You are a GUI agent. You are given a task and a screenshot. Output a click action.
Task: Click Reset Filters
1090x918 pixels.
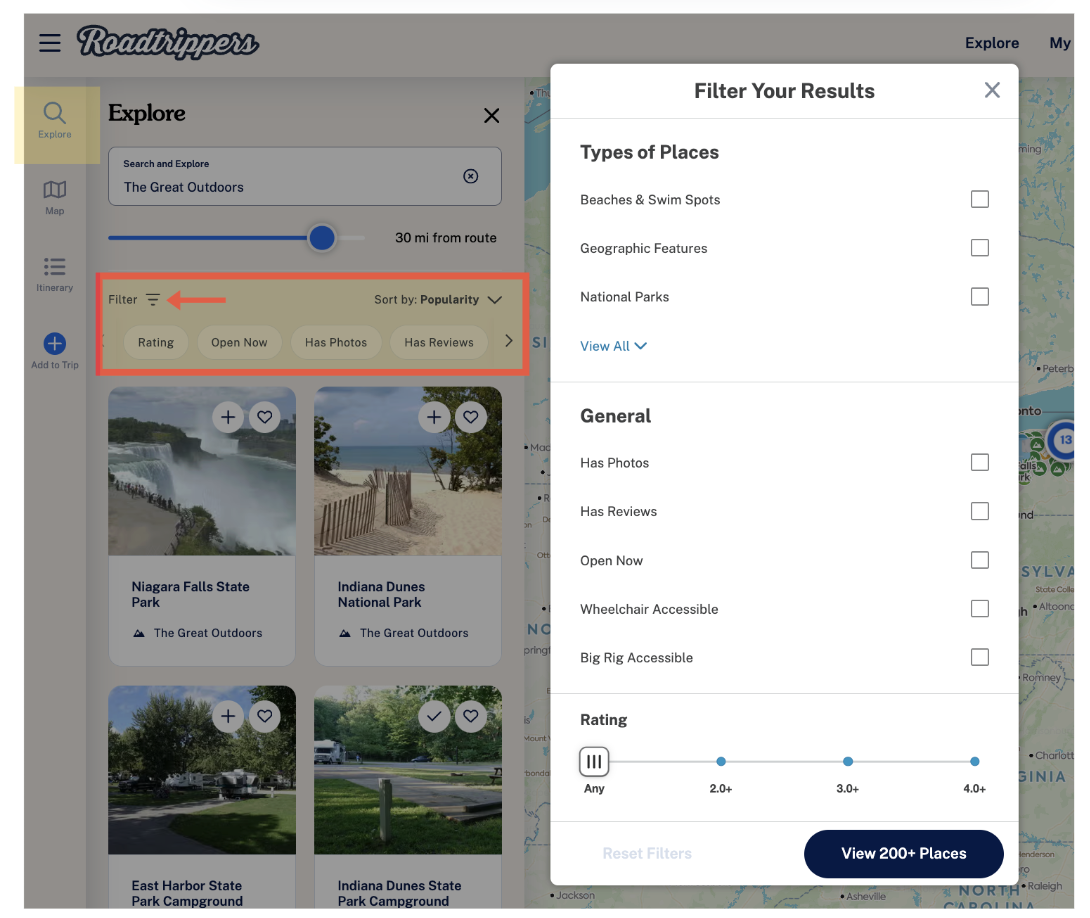(646, 853)
